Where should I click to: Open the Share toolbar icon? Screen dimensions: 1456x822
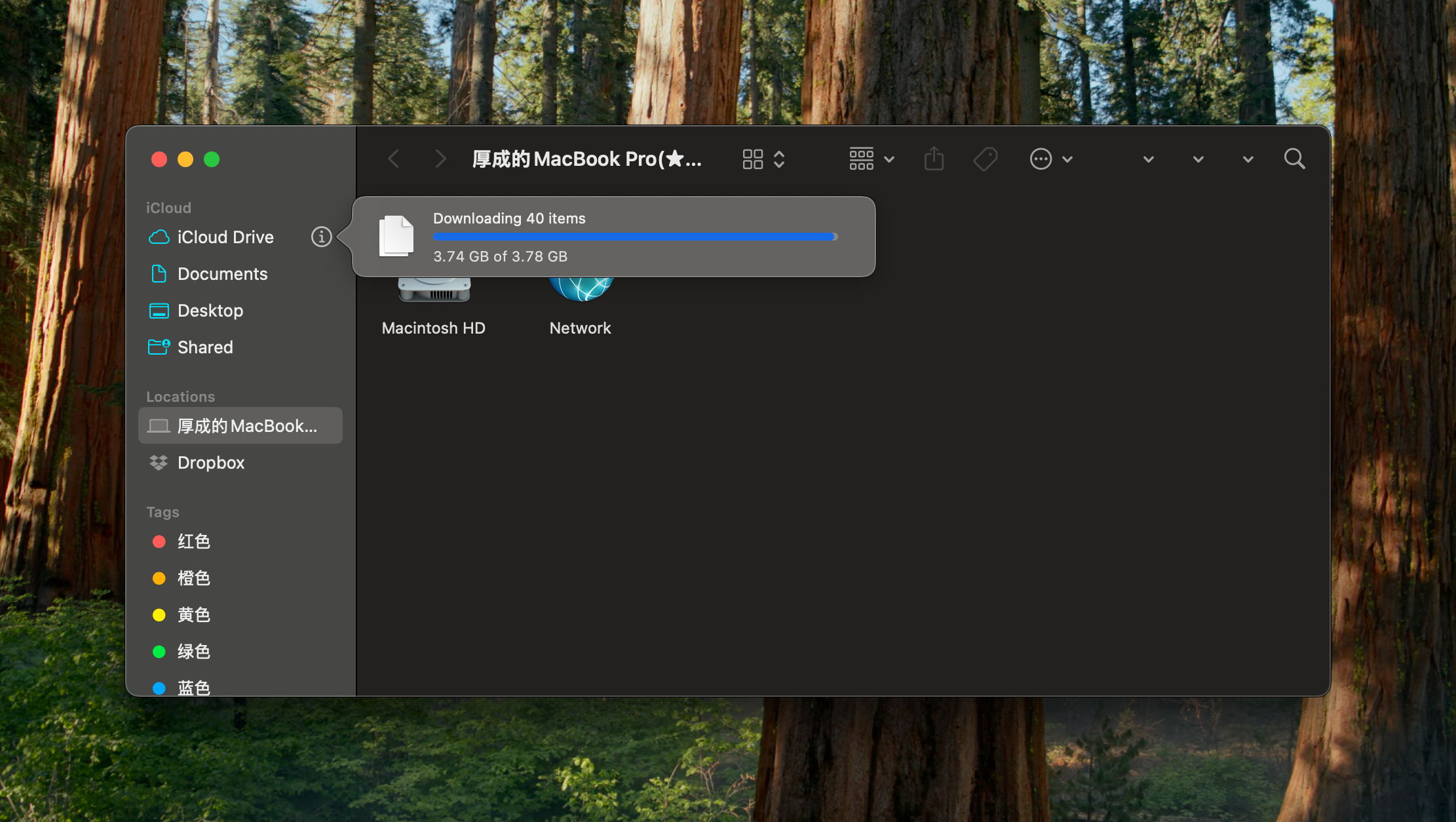point(934,159)
